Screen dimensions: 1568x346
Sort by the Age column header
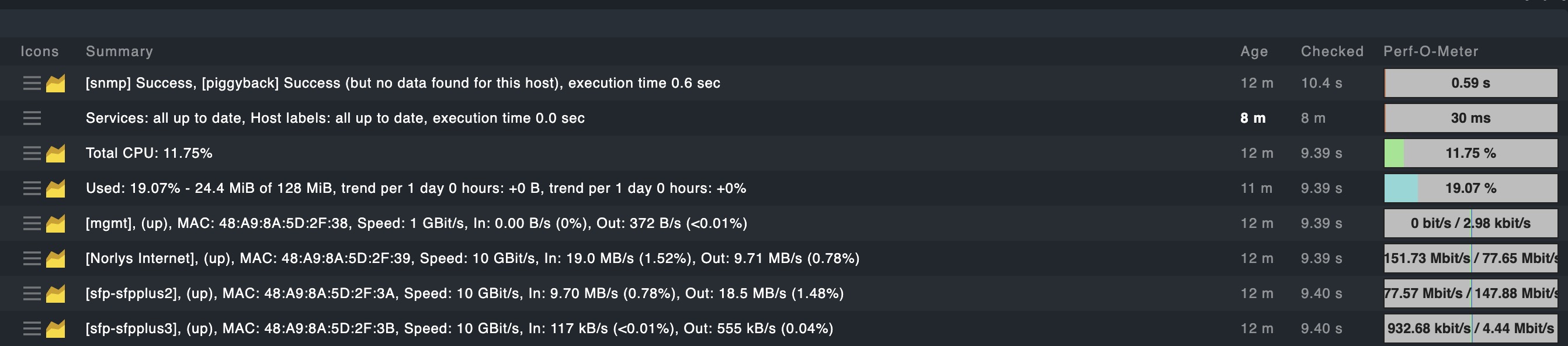(x=1254, y=51)
